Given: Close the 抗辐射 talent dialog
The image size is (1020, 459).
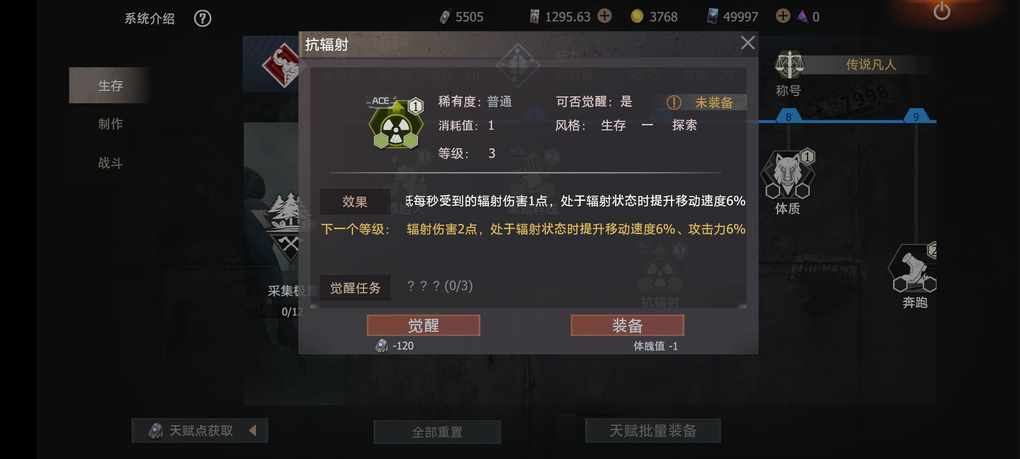Looking at the screenshot, I should tap(748, 43).
